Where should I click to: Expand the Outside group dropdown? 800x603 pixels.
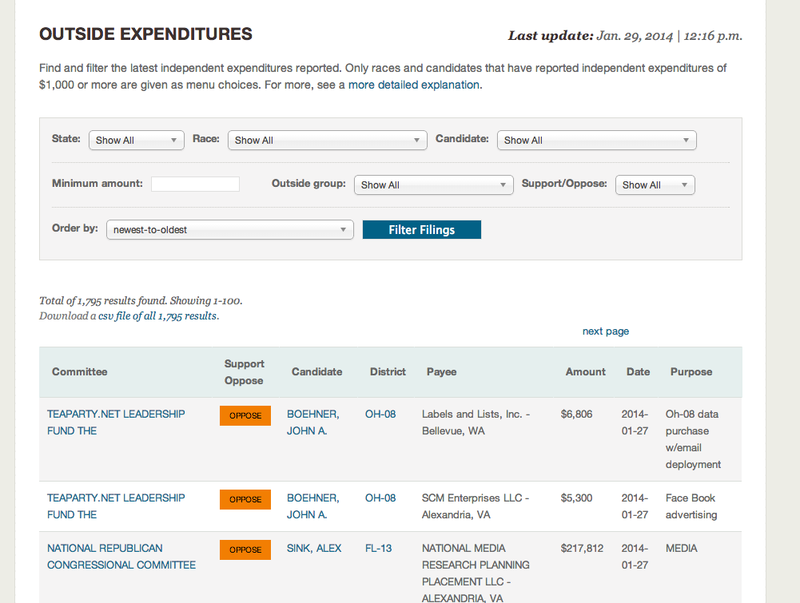pos(433,185)
